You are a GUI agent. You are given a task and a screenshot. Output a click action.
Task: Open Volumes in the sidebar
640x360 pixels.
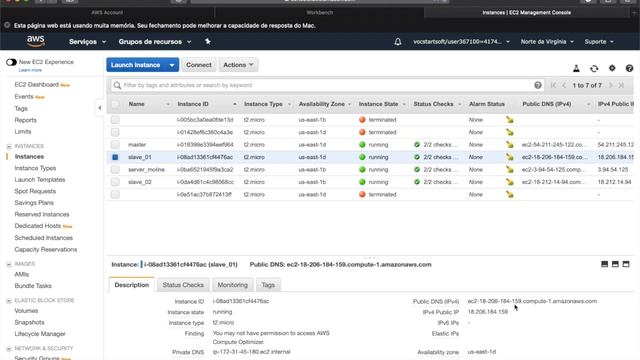[26, 311]
